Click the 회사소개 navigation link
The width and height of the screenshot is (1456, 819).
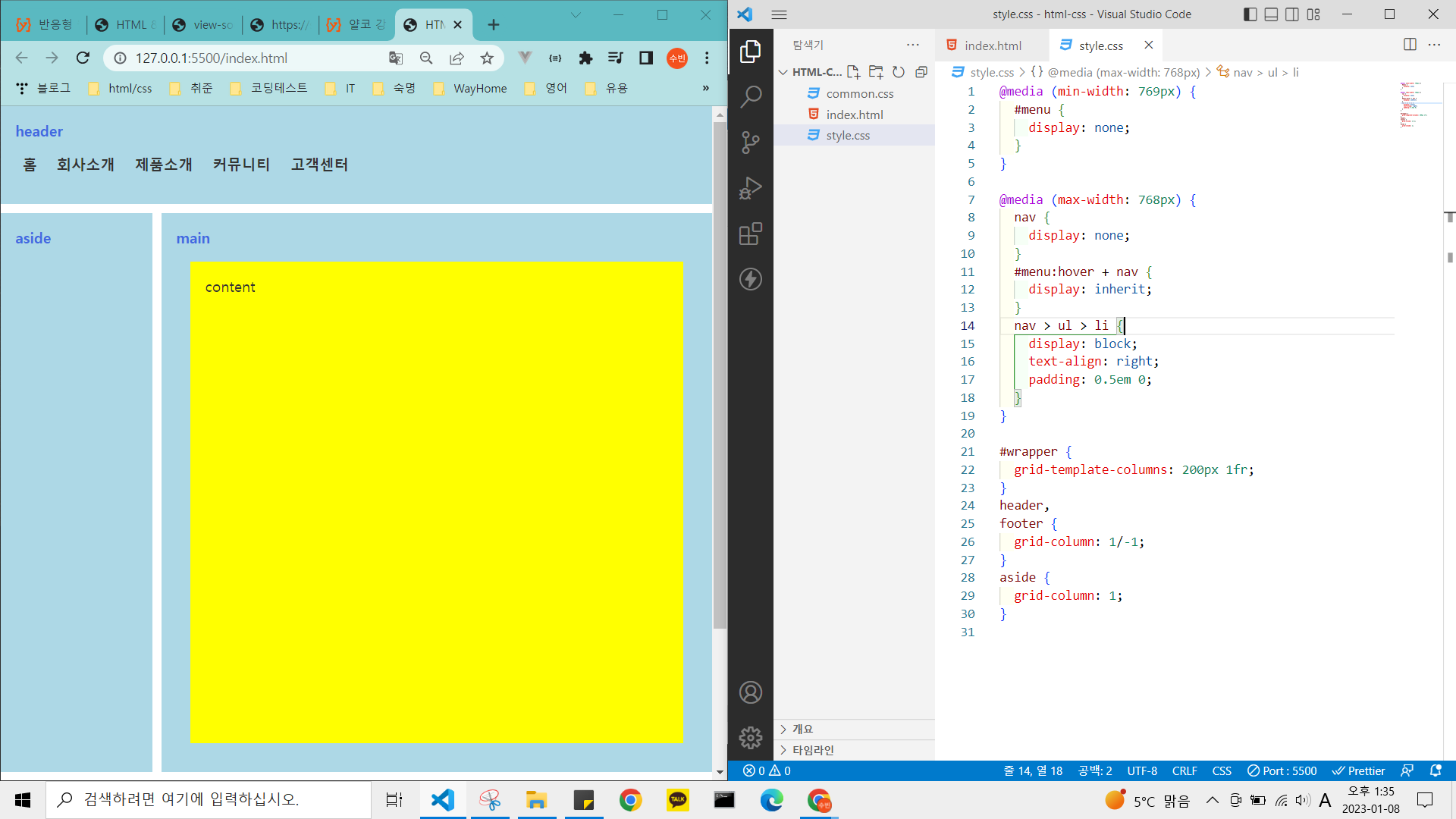tap(85, 165)
